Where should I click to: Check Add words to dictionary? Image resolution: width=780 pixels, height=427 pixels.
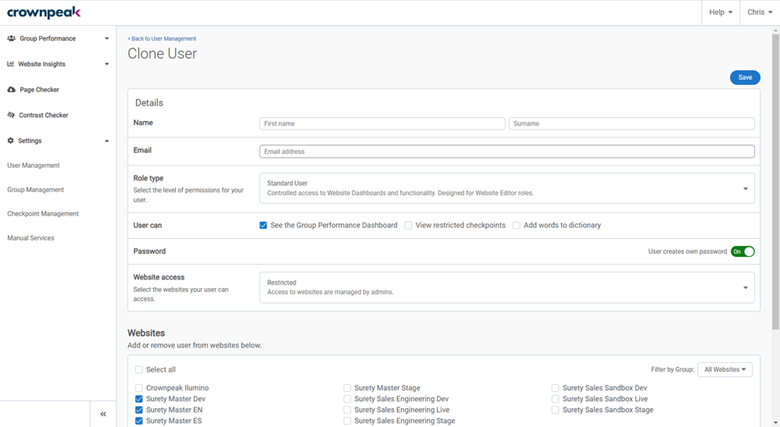point(516,225)
